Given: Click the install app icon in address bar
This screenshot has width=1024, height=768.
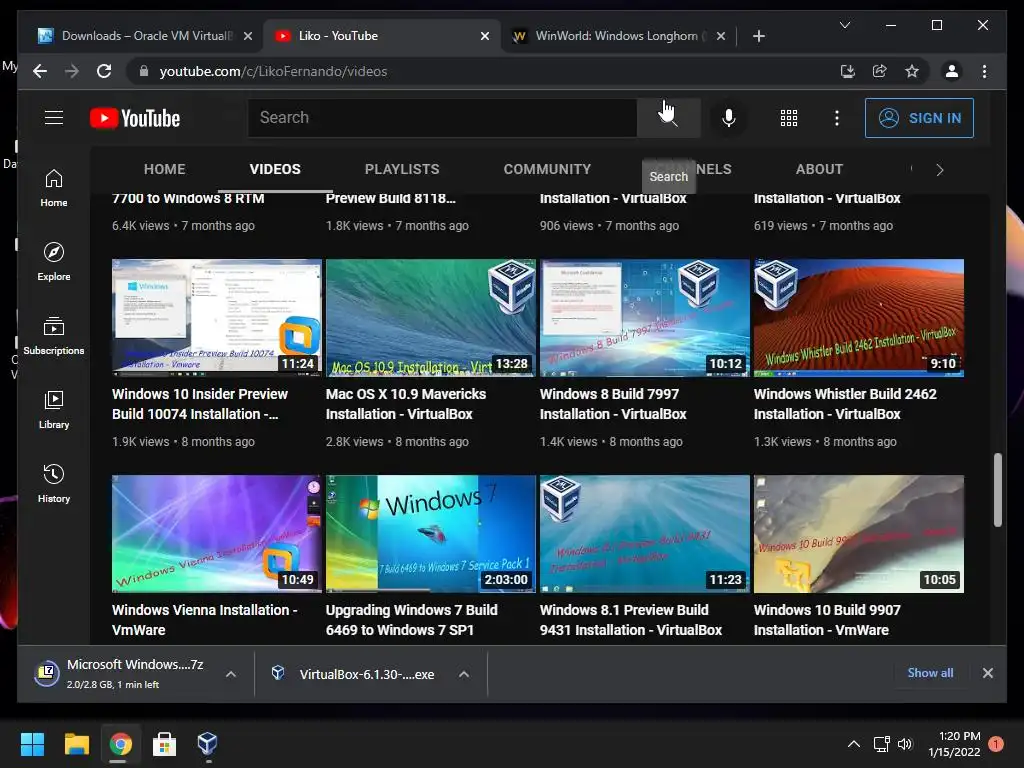Looking at the screenshot, I should [848, 71].
